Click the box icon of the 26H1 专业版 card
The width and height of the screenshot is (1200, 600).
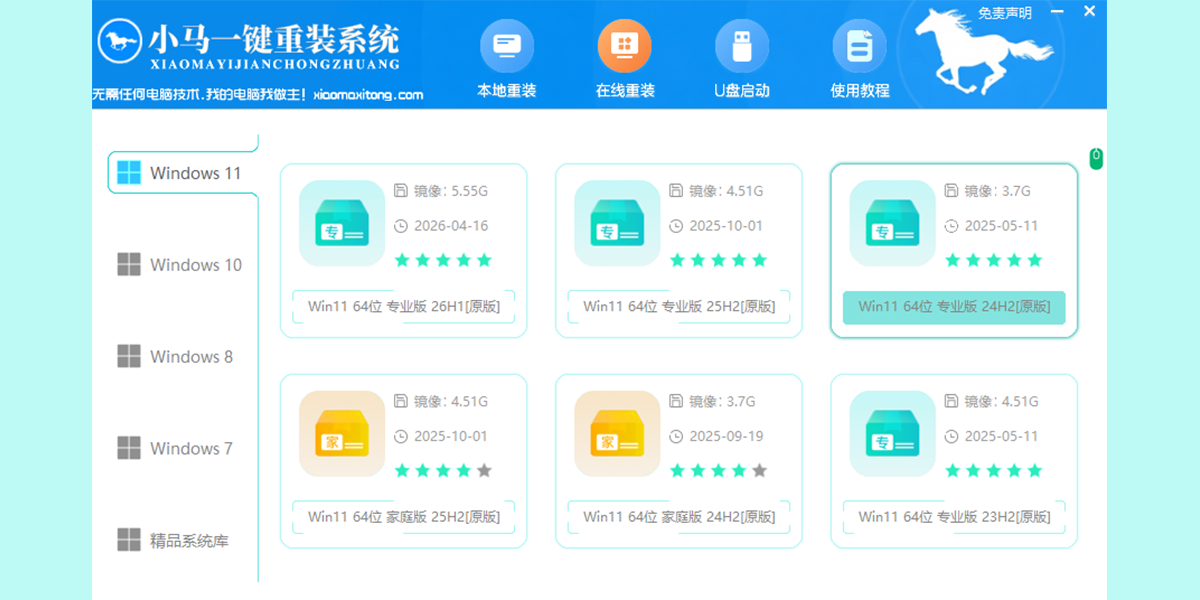(x=342, y=223)
